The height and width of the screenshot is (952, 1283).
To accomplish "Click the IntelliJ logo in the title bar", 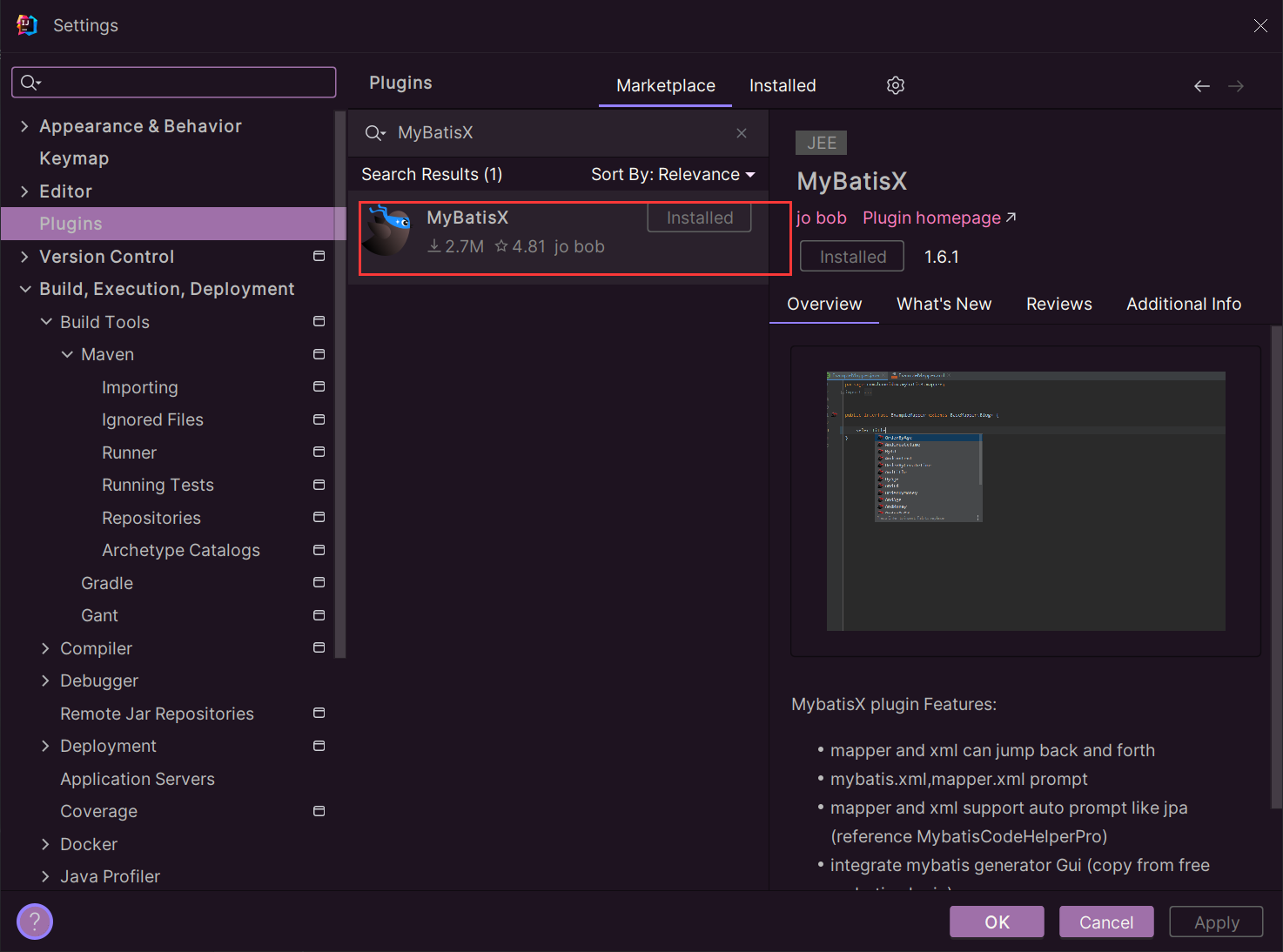I will point(27,25).
